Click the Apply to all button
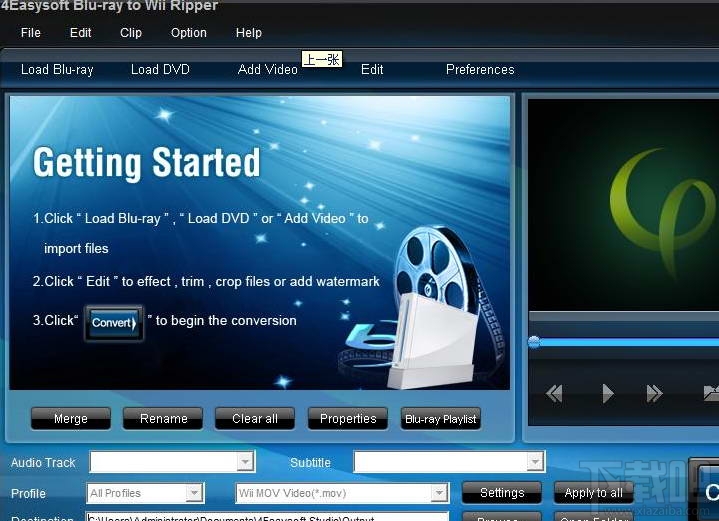This screenshot has height=521, width=719. [x=593, y=493]
